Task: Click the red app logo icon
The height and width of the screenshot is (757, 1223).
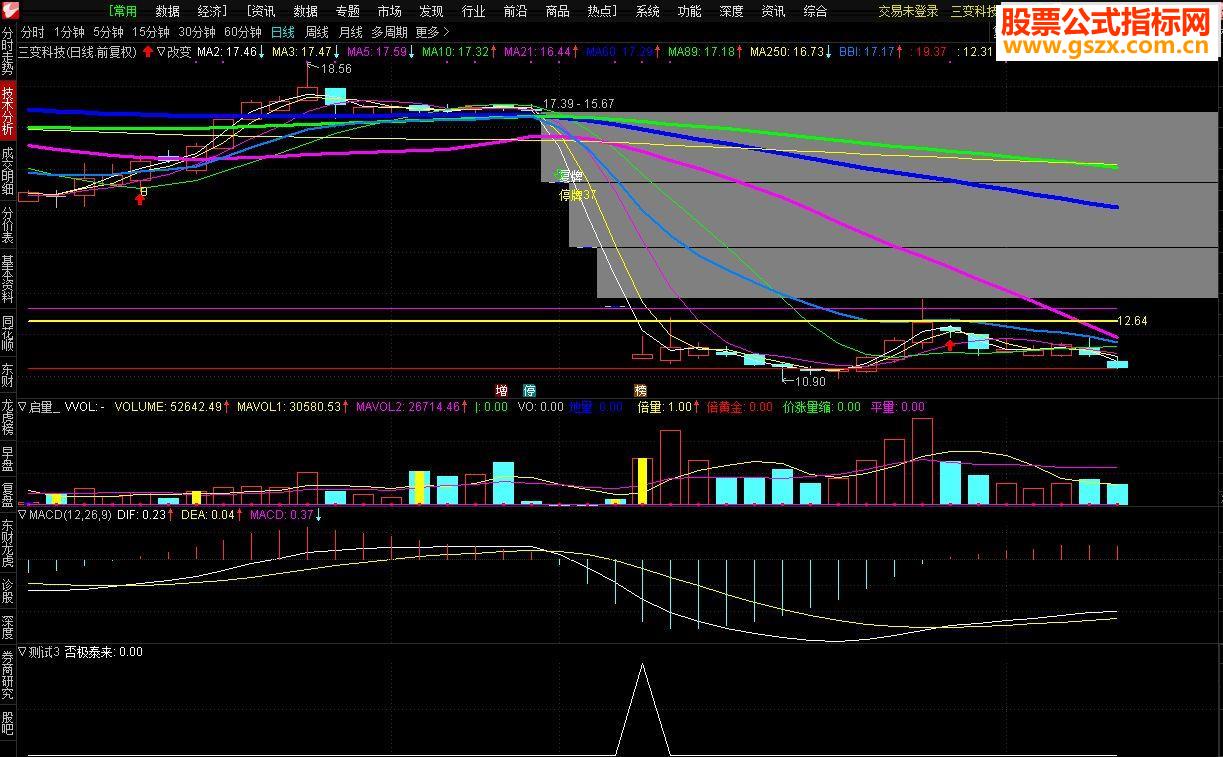Action: pyautogui.click(x=9, y=10)
